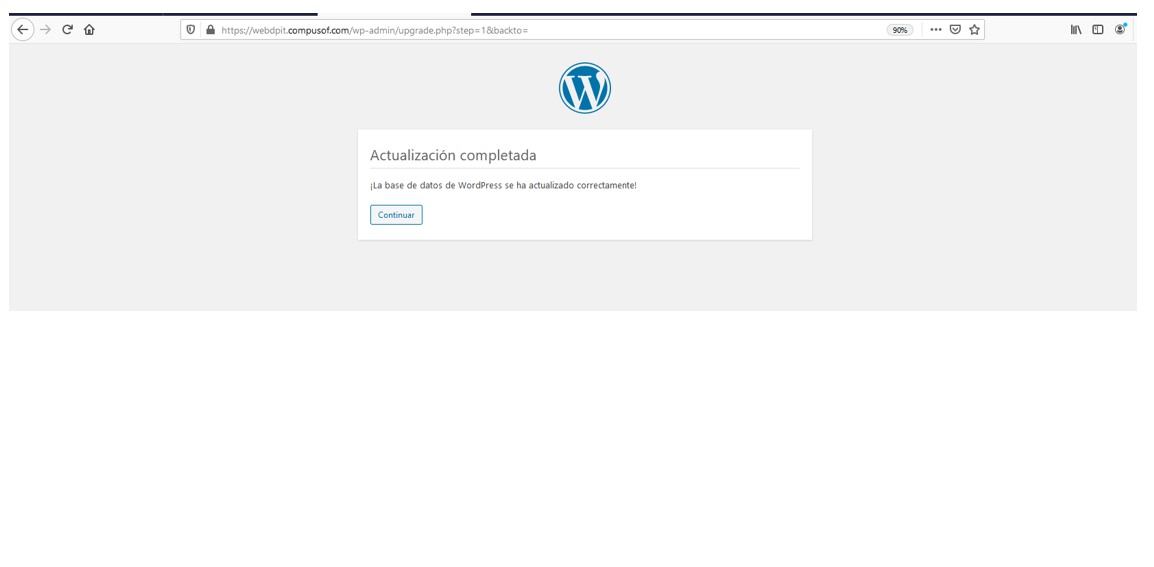
Task: Reload the current page
Action: (67, 30)
